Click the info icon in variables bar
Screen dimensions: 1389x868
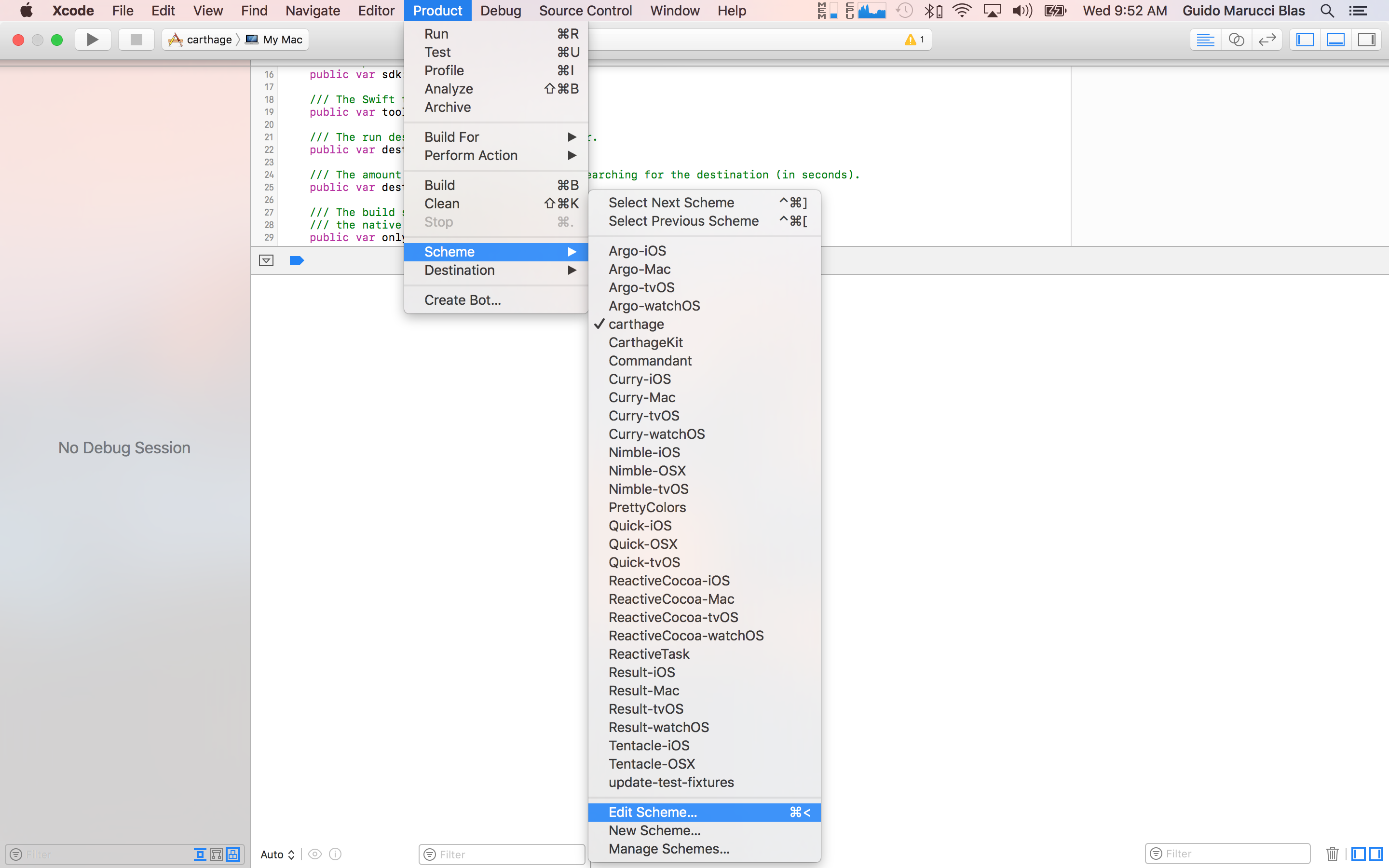335,854
